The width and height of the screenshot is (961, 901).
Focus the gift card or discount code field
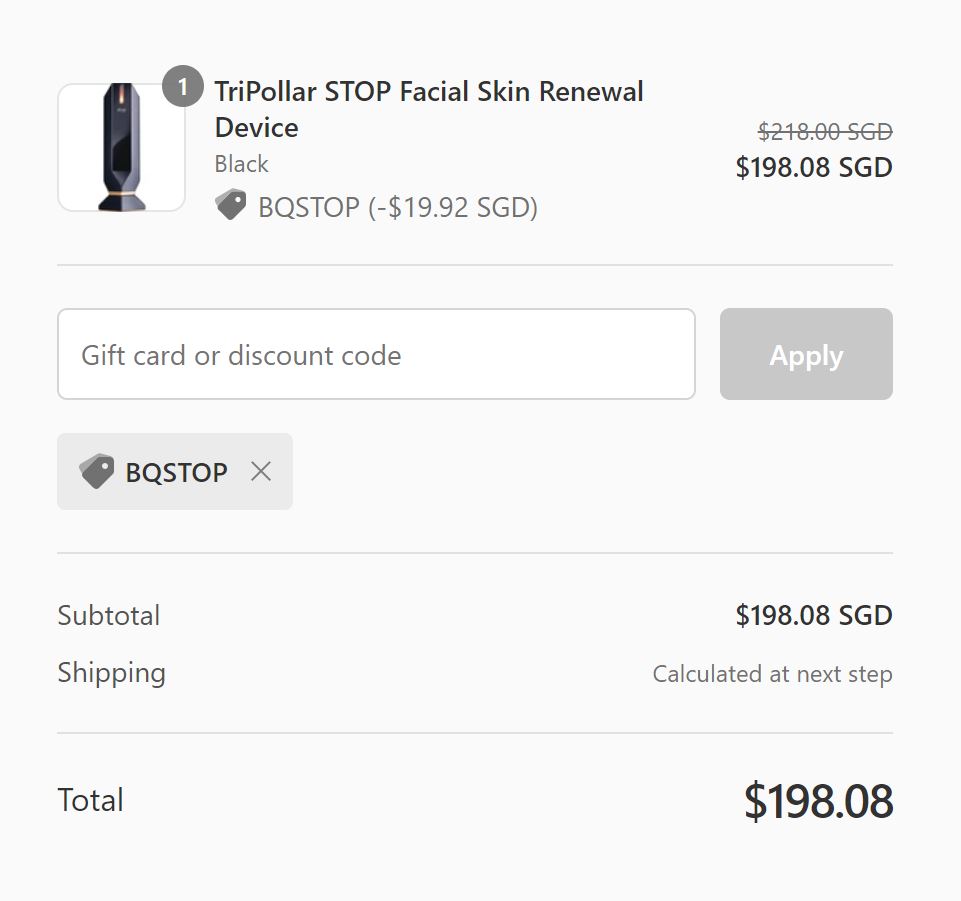pos(376,354)
